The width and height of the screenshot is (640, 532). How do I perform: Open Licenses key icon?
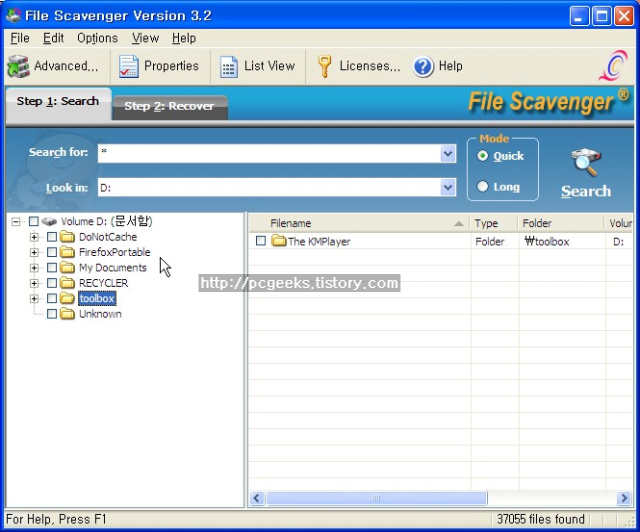tap(324, 67)
